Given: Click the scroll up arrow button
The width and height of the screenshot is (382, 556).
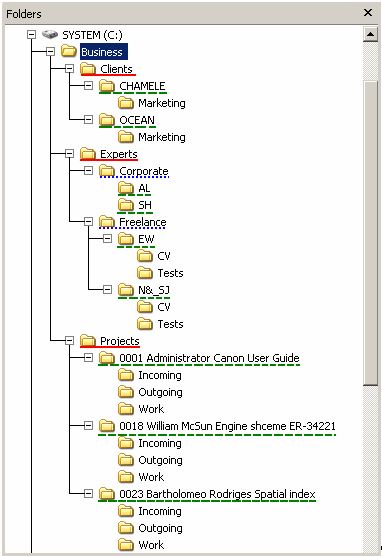Looking at the screenshot, I should click(x=370, y=34).
